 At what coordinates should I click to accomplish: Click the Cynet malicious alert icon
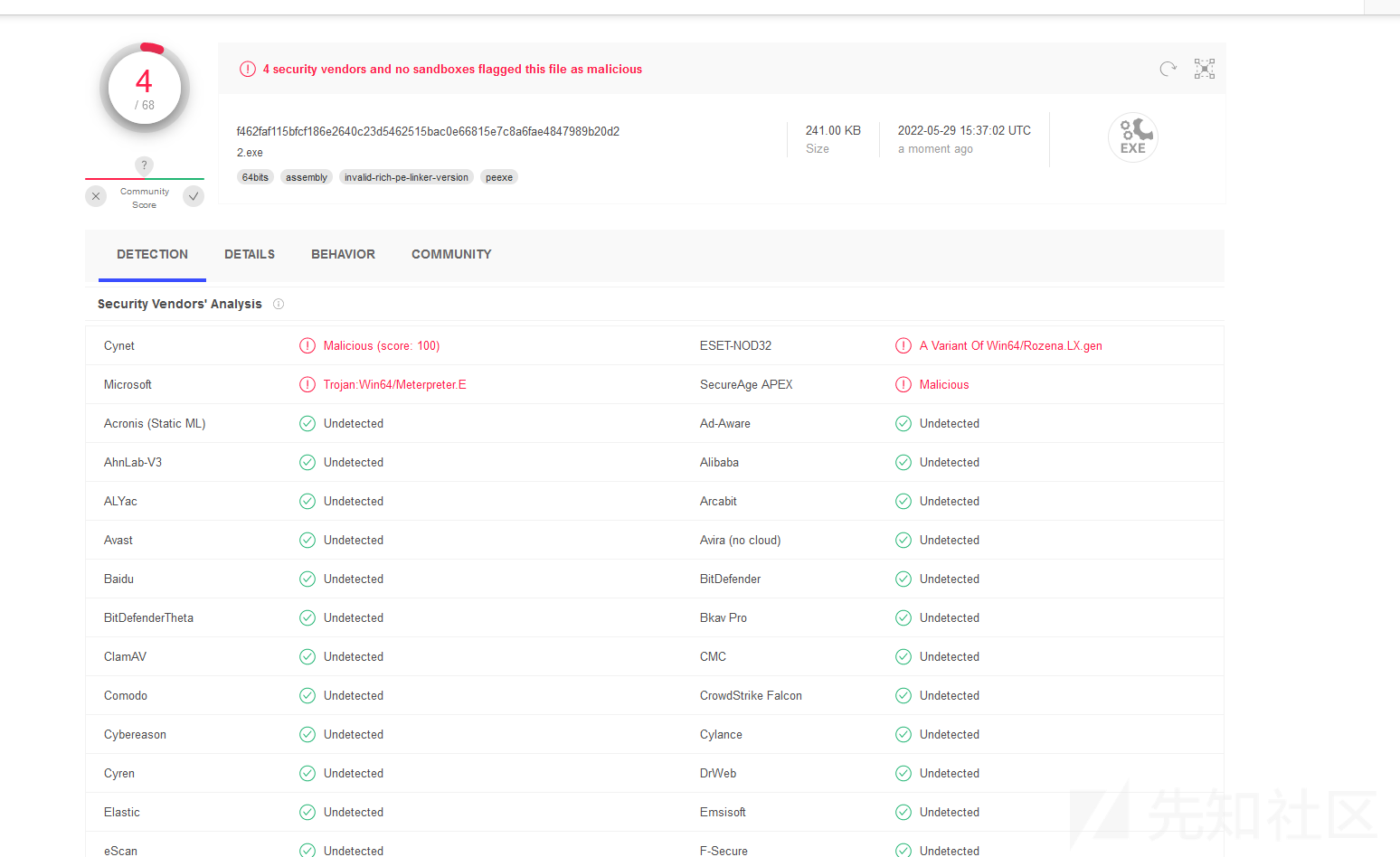point(307,345)
